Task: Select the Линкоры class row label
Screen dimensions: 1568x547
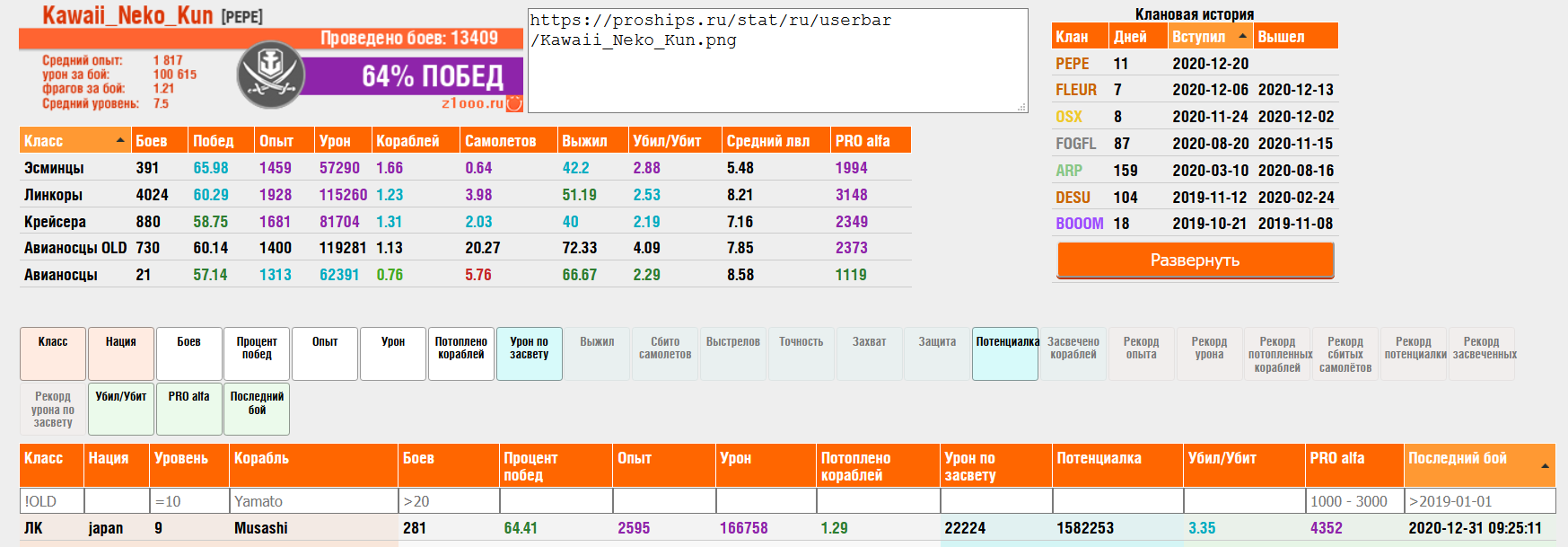Action: [x=53, y=195]
